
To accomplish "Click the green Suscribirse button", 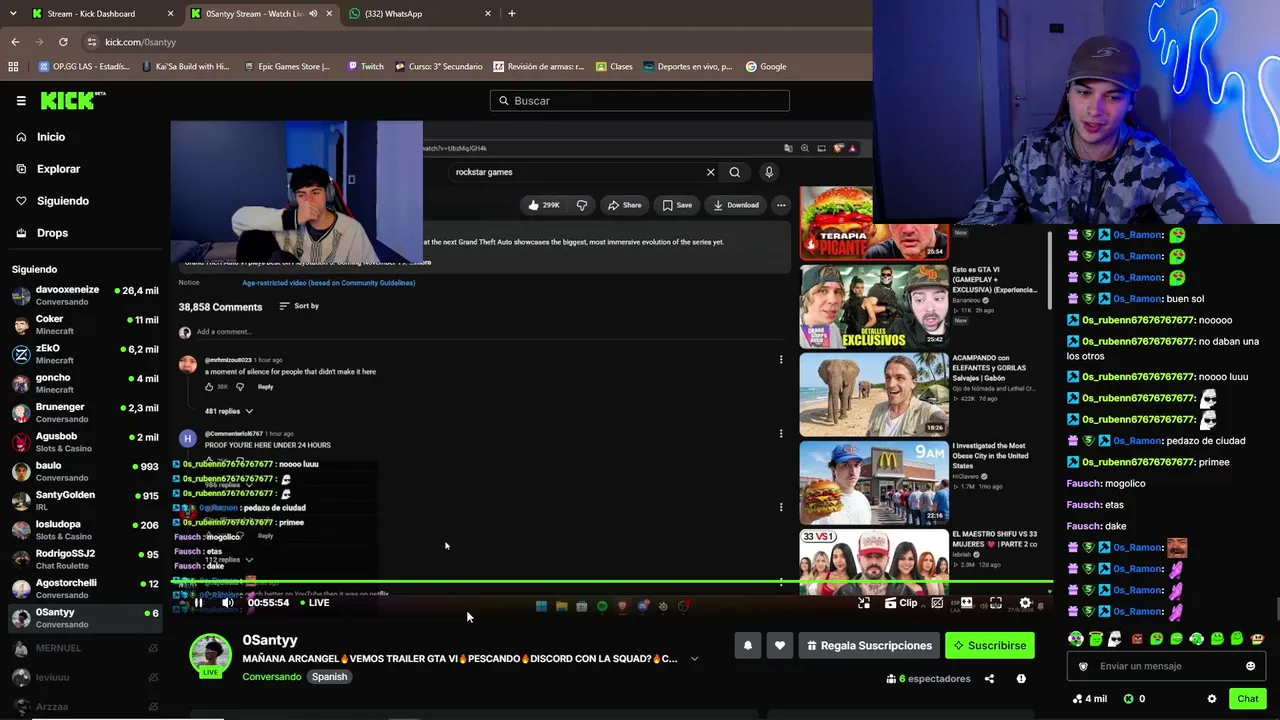I will 990,645.
